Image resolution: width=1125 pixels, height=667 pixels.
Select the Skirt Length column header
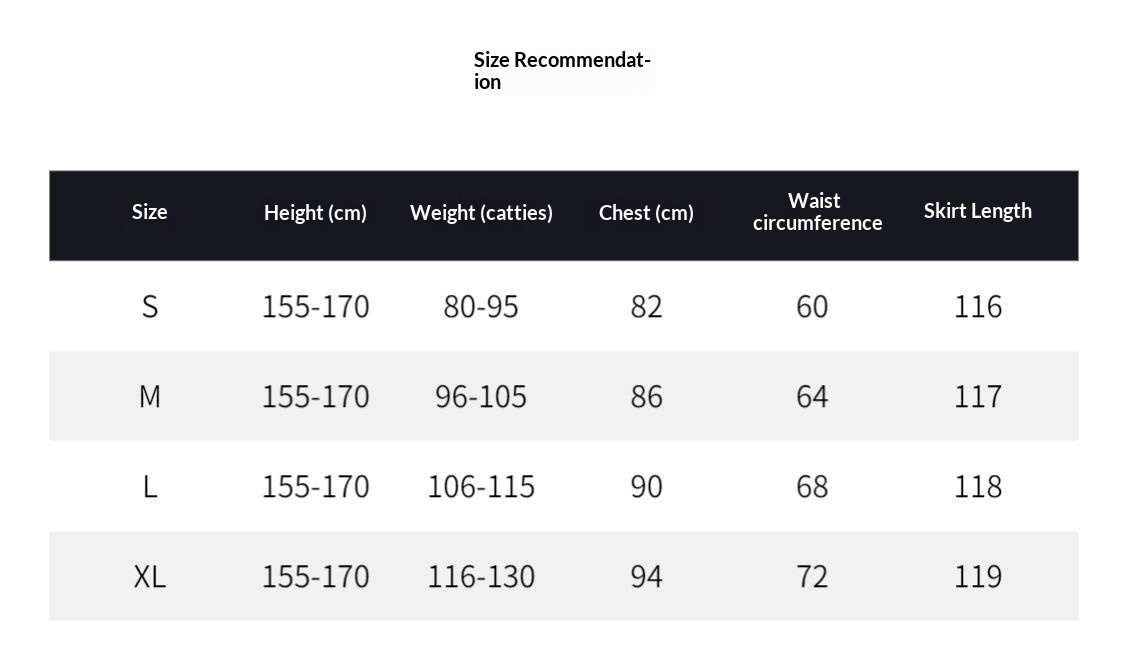coord(977,211)
